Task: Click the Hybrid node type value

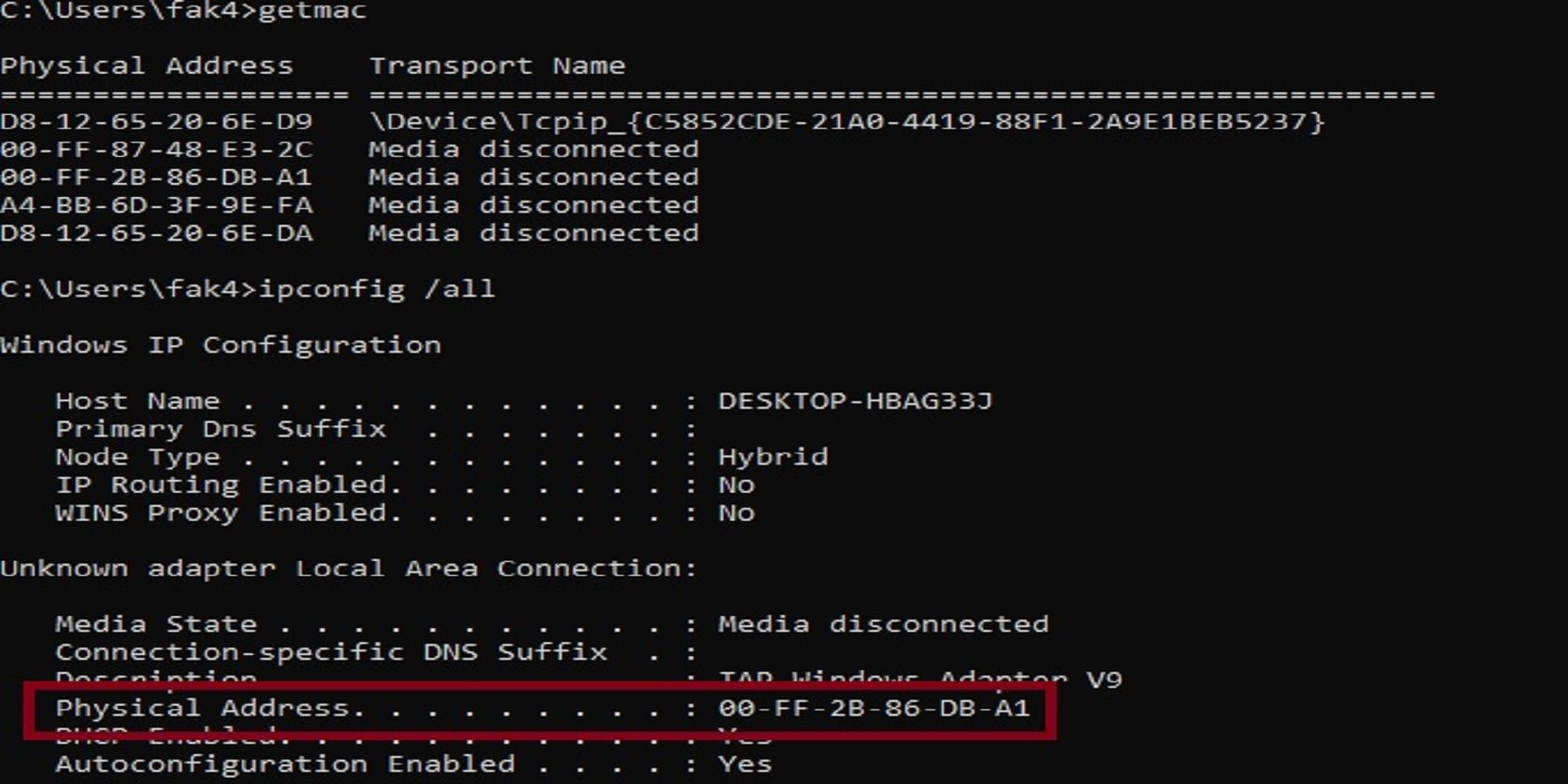Action: coord(773,457)
